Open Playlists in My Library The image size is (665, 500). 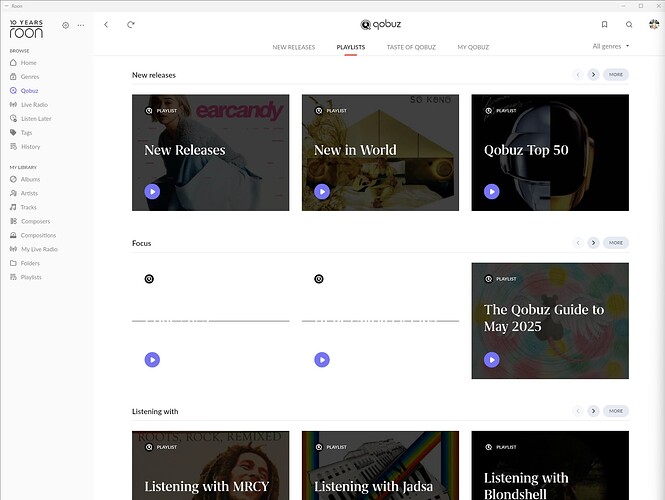point(26,277)
